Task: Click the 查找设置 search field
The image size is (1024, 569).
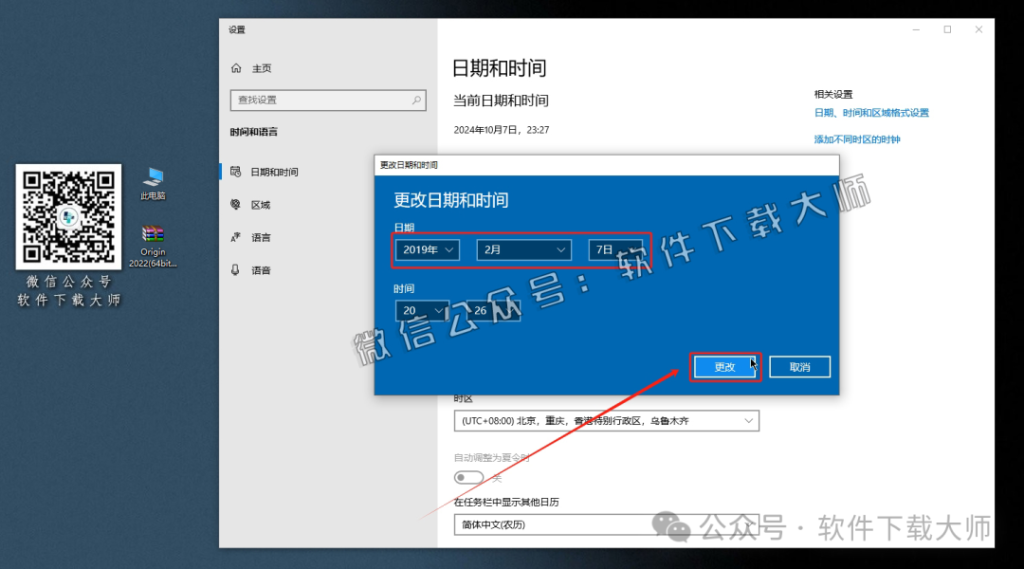Action: pyautogui.click(x=328, y=100)
